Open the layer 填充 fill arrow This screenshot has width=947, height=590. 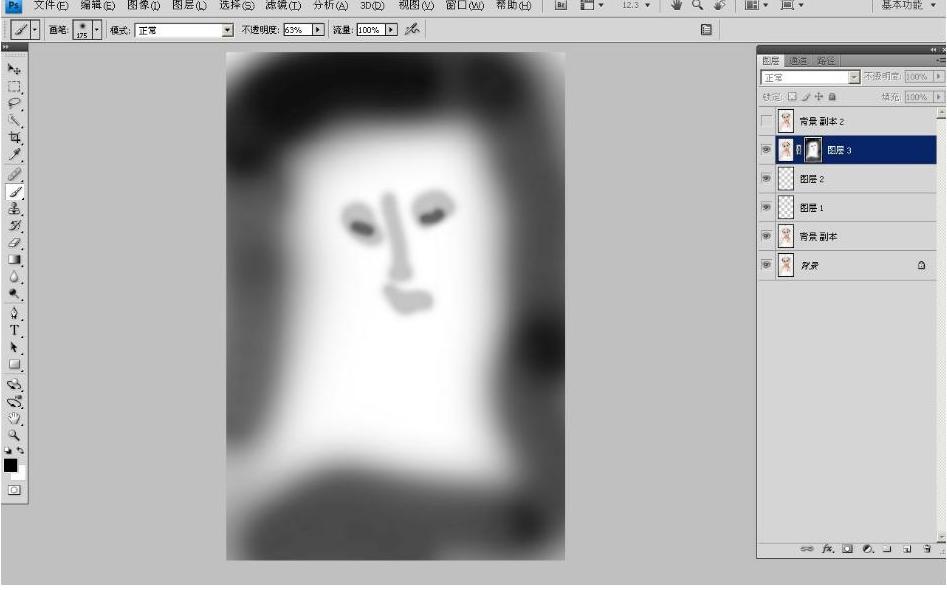pos(938,97)
